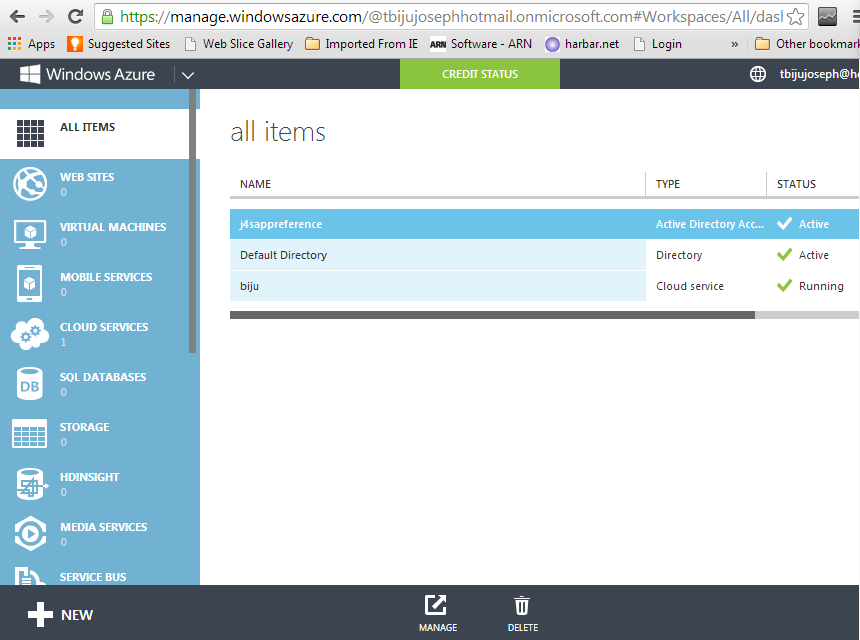Image resolution: width=860 pixels, height=640 pixels.
Task: Select STORAGE sidebar label
Action: tap(84, 427)
